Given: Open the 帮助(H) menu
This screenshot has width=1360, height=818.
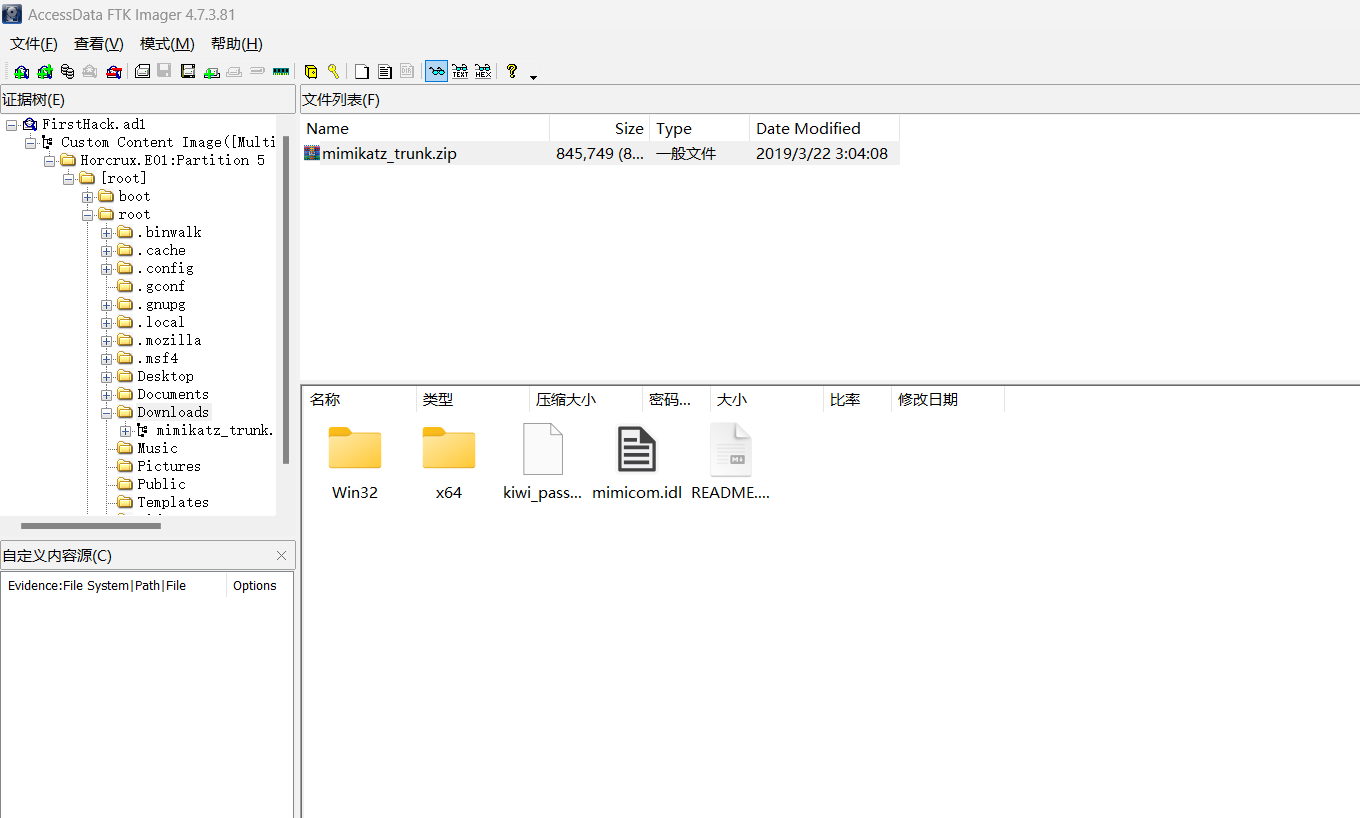Looking at the screenshot, I should 237,44.
